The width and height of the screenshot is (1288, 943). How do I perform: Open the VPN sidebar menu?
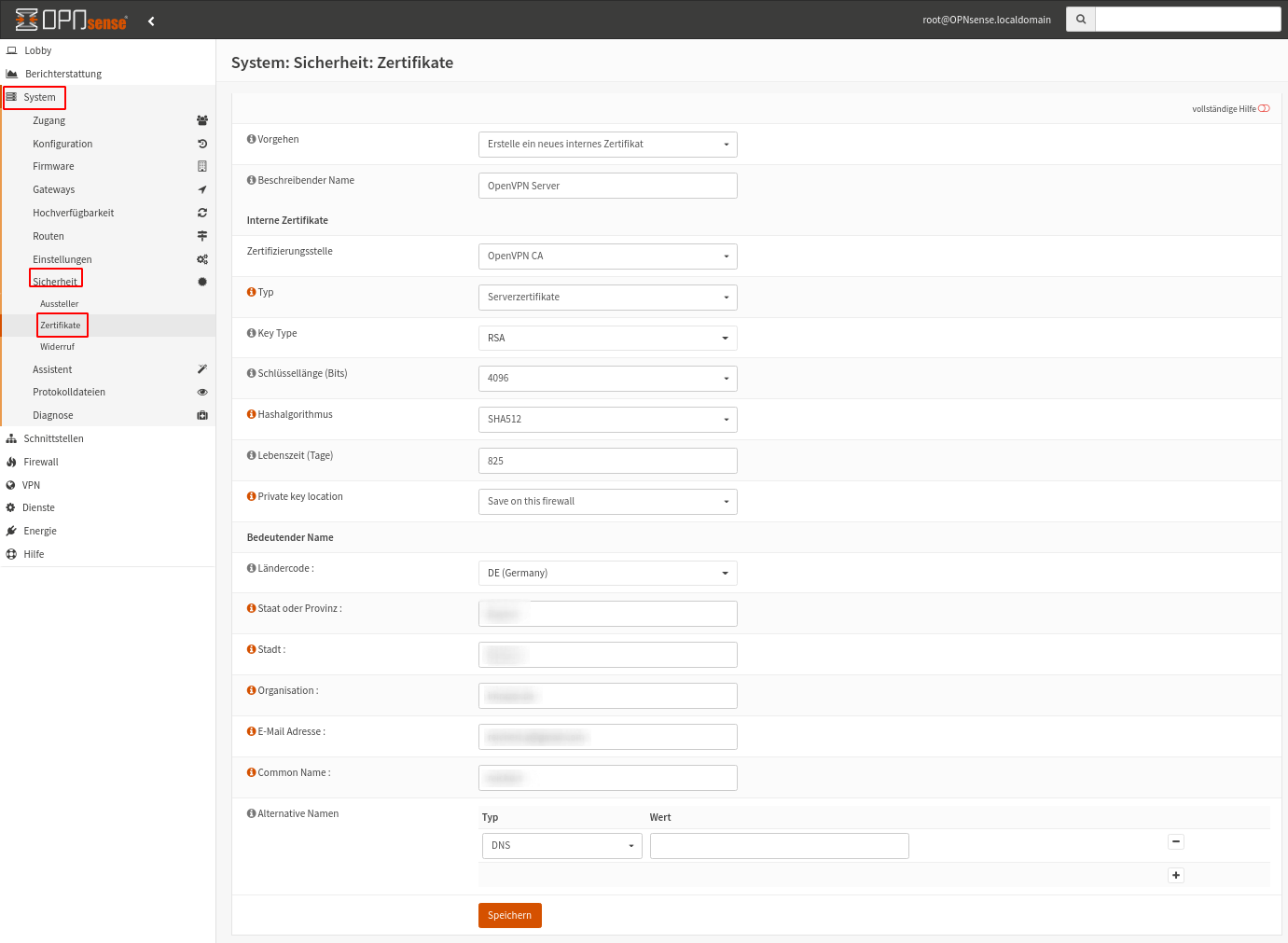coord(32,485)
